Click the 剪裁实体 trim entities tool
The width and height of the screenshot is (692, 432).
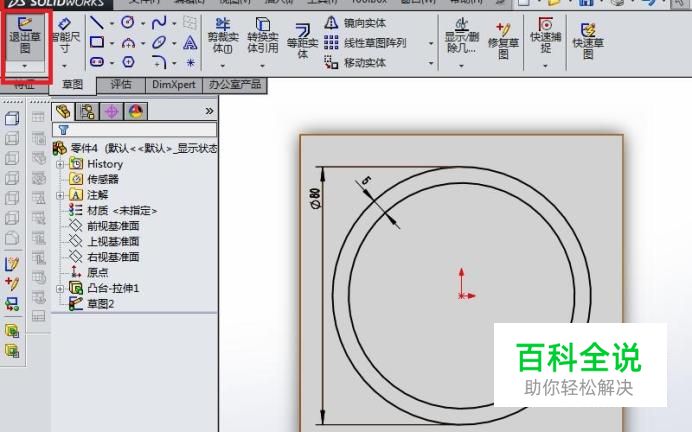coord(222,35)
